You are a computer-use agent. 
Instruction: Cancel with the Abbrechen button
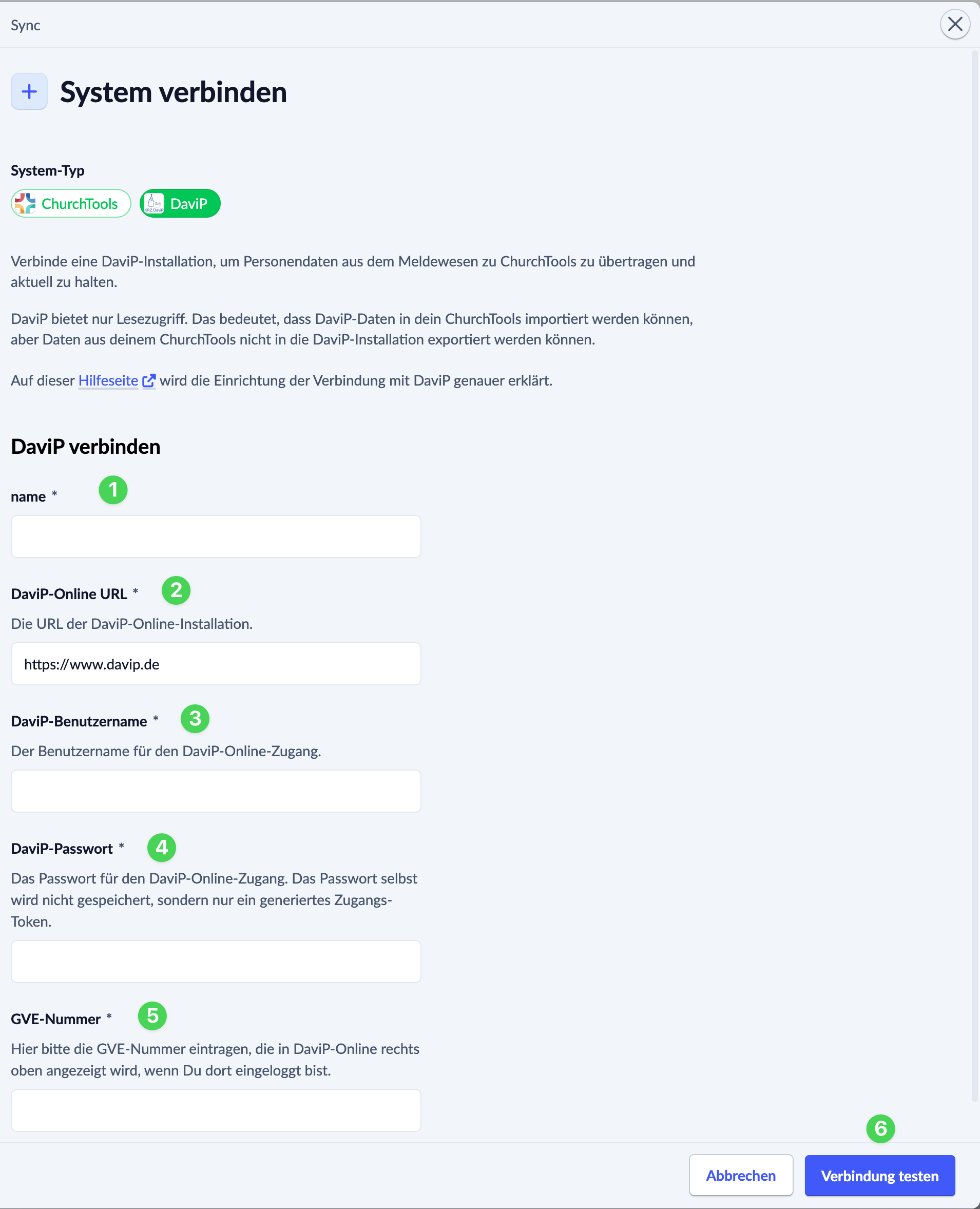tap(741, 1176)
